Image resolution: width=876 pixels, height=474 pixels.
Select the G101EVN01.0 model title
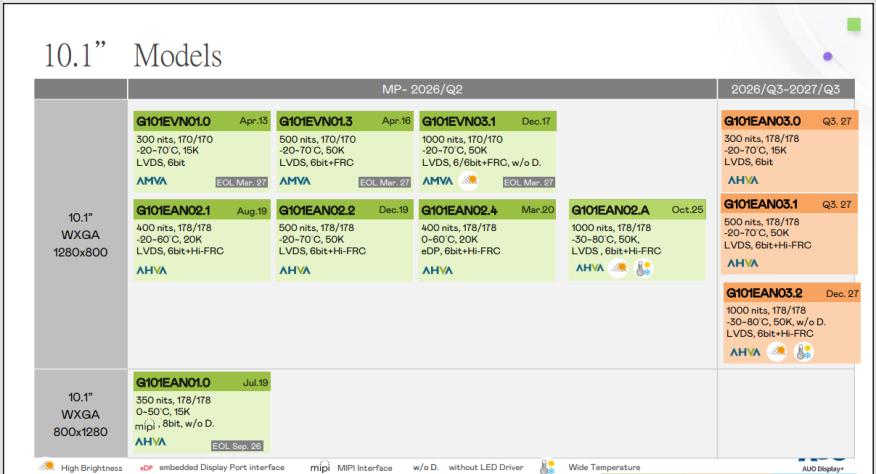coord(173,121)
